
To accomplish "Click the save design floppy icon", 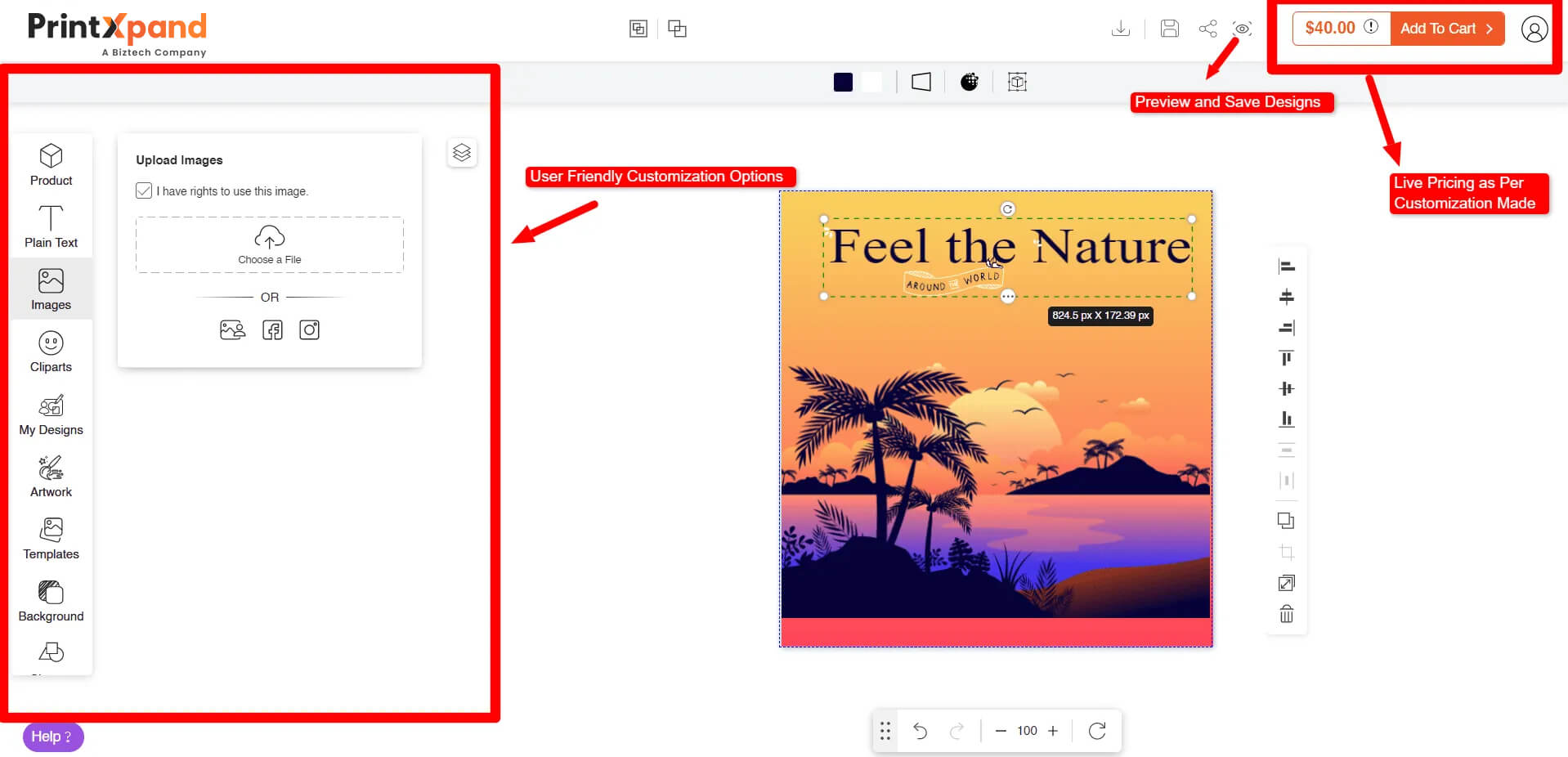I will pos(1170,29).
